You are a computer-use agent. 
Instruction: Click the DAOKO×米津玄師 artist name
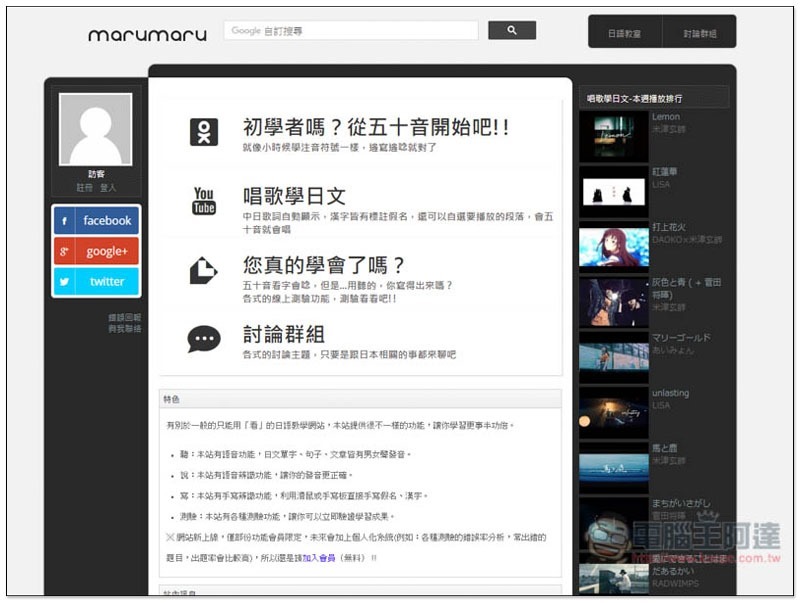(x=687, y=240)
